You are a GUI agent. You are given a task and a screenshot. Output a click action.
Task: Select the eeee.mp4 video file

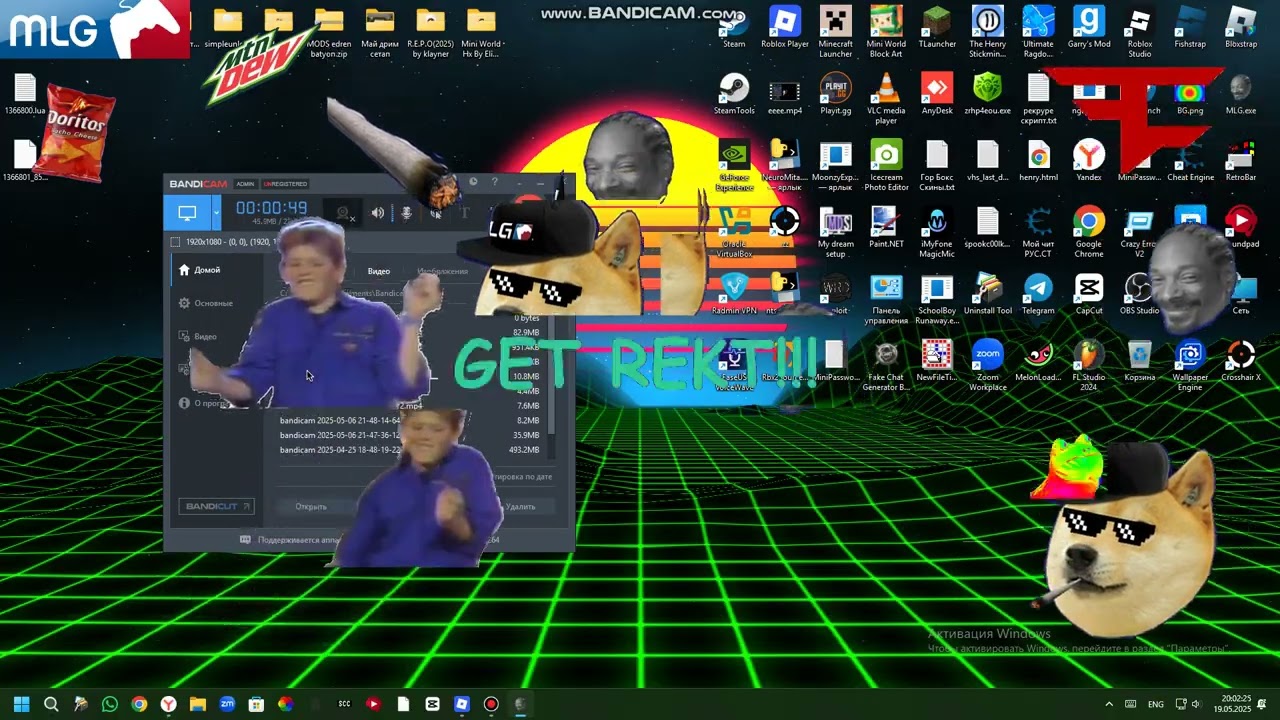[x=785, y=95]
